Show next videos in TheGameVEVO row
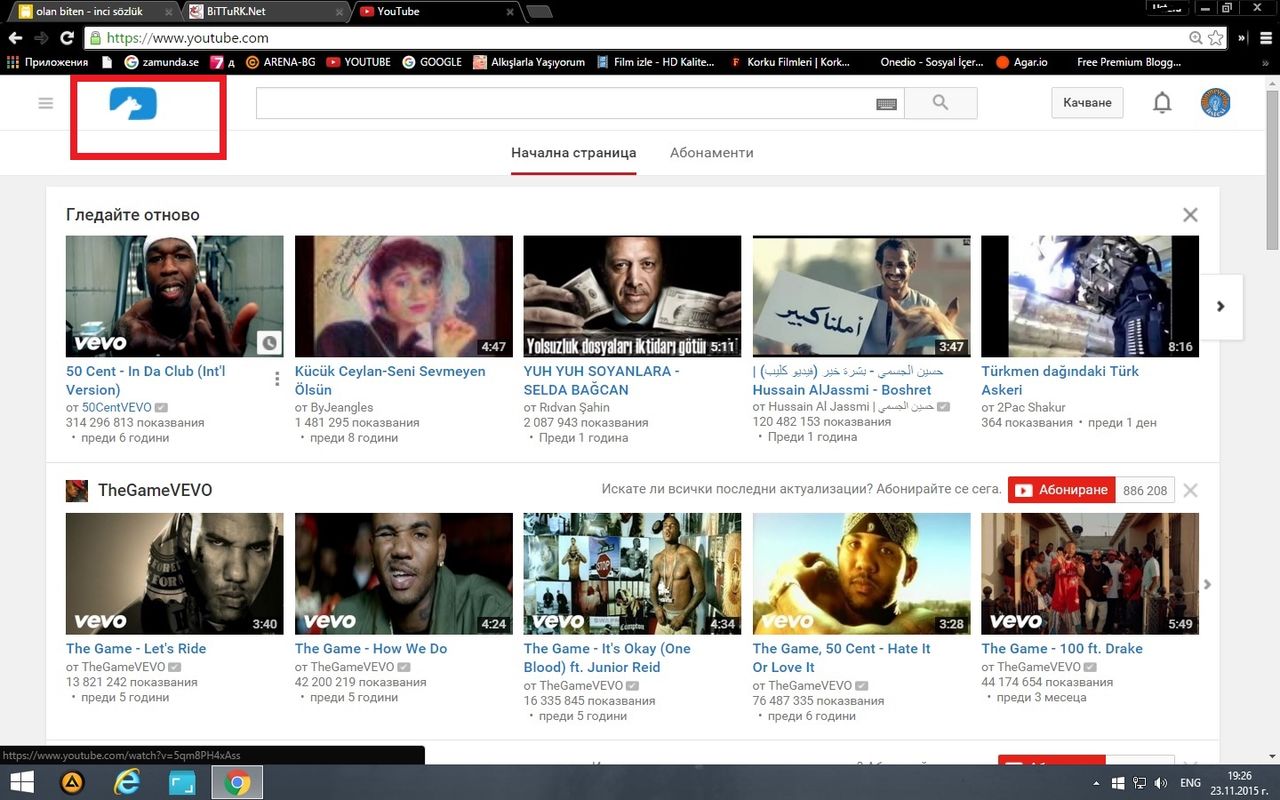Screen dimensions: 1280x800 click(x=1208, y=585)
